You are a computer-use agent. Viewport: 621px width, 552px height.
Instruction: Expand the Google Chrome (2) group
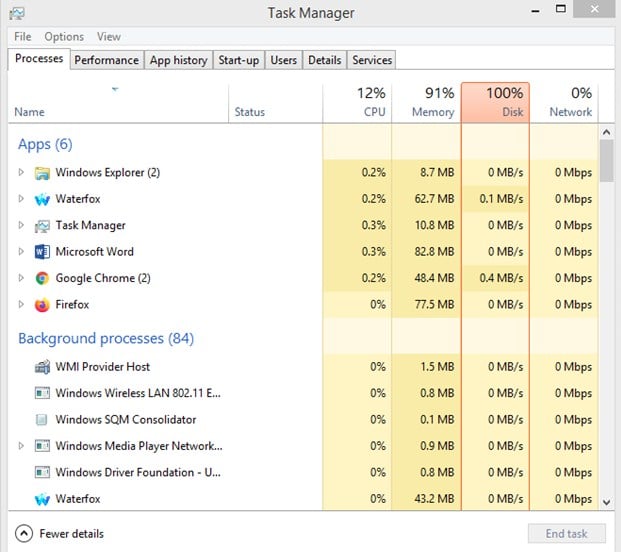coord(21,278)
